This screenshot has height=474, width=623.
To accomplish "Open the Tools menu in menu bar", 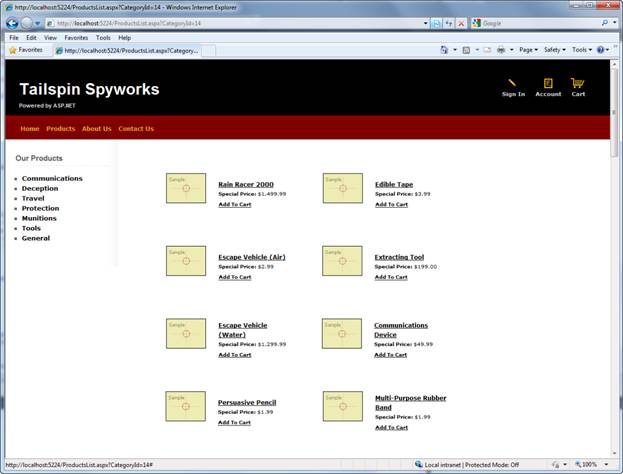I will (103, 38).
